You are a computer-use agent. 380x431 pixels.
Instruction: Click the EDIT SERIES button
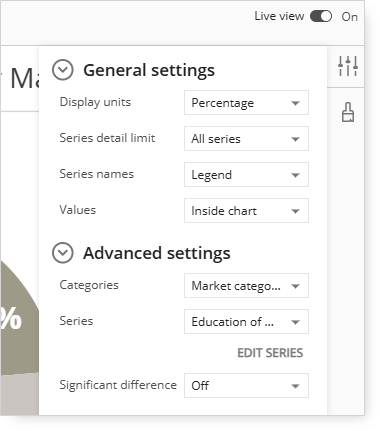(270, 353)
